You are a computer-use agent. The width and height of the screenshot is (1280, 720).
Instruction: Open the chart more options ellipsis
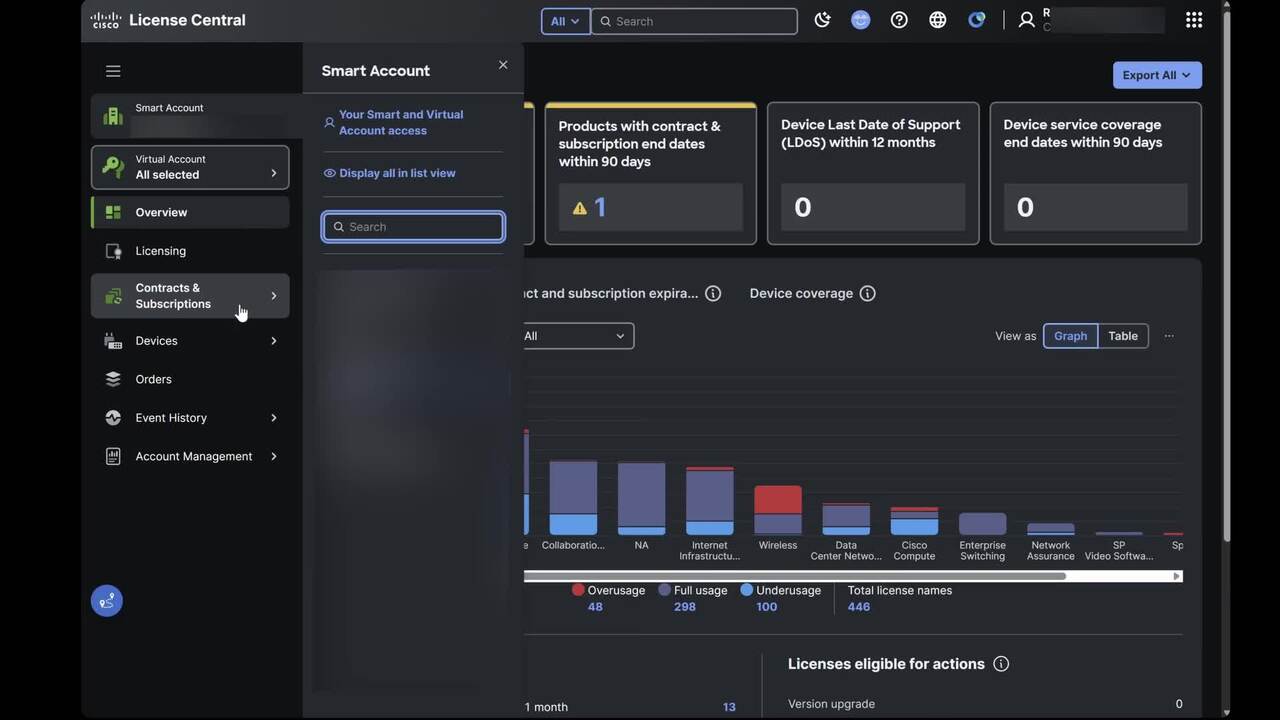click(x=1169, y=336)
